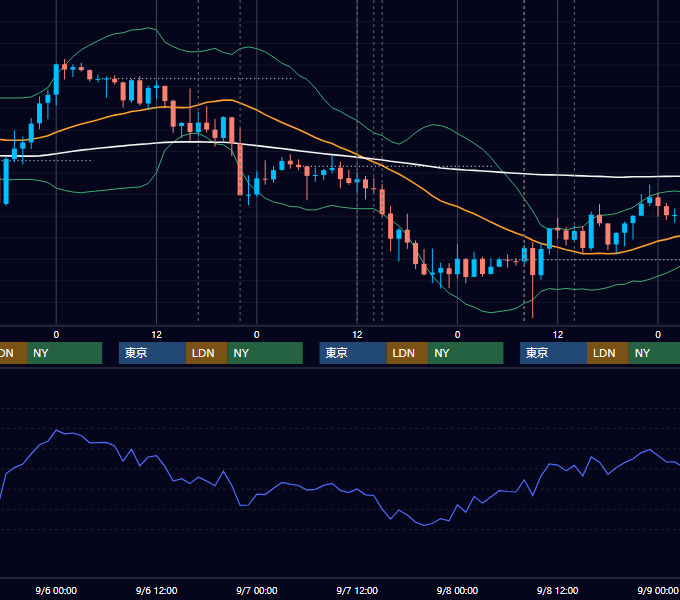Select the 9/7 12:00 date label
This screenshot has width=680, height=600.
tap(357, 590)
